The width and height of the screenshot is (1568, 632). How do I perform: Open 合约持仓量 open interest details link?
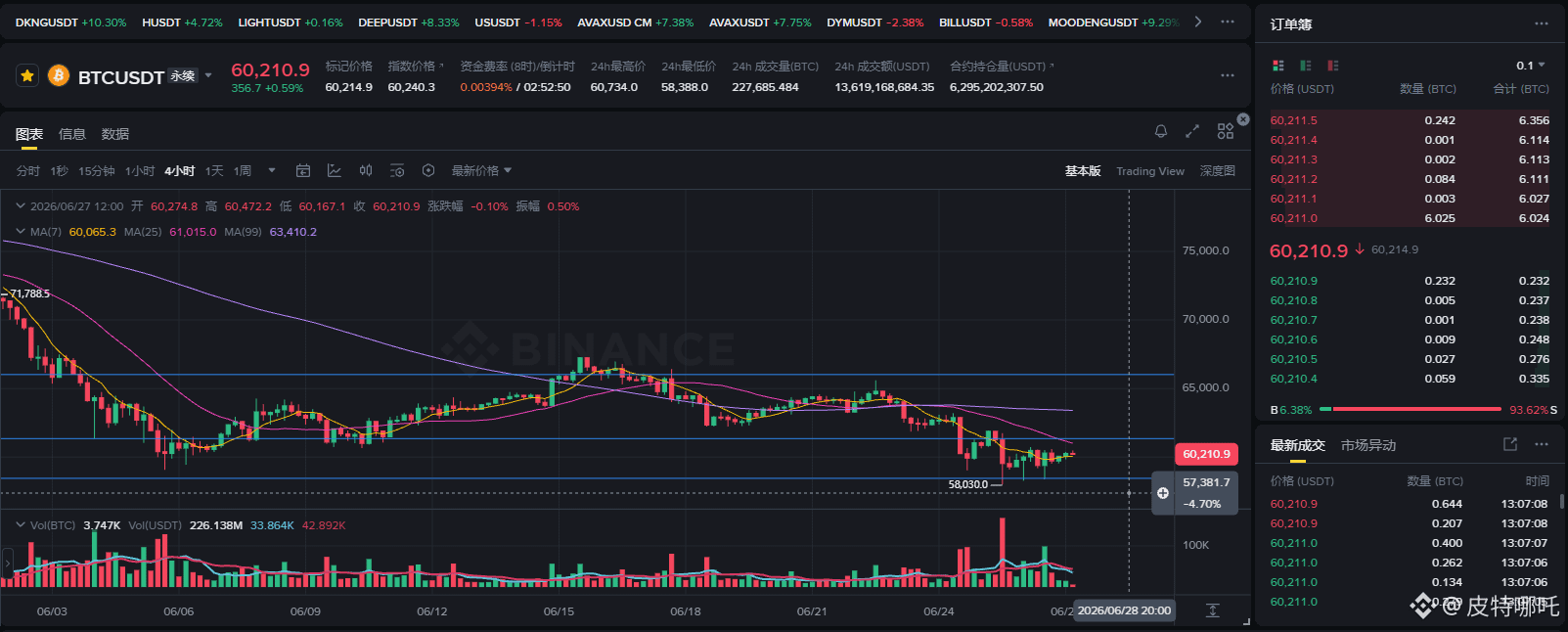pos(1003,67)
